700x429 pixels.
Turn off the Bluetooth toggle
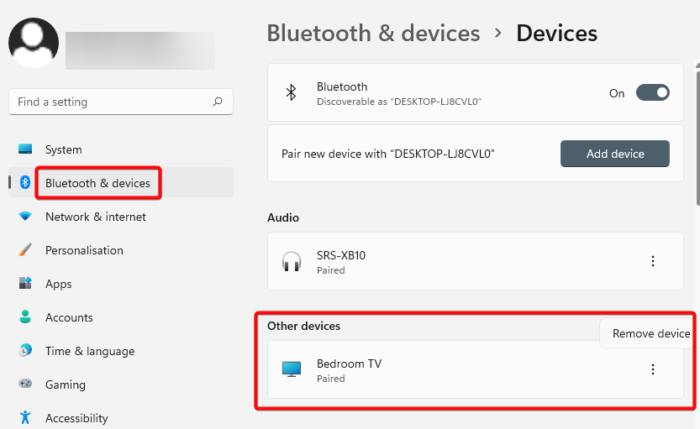point(652,93)
